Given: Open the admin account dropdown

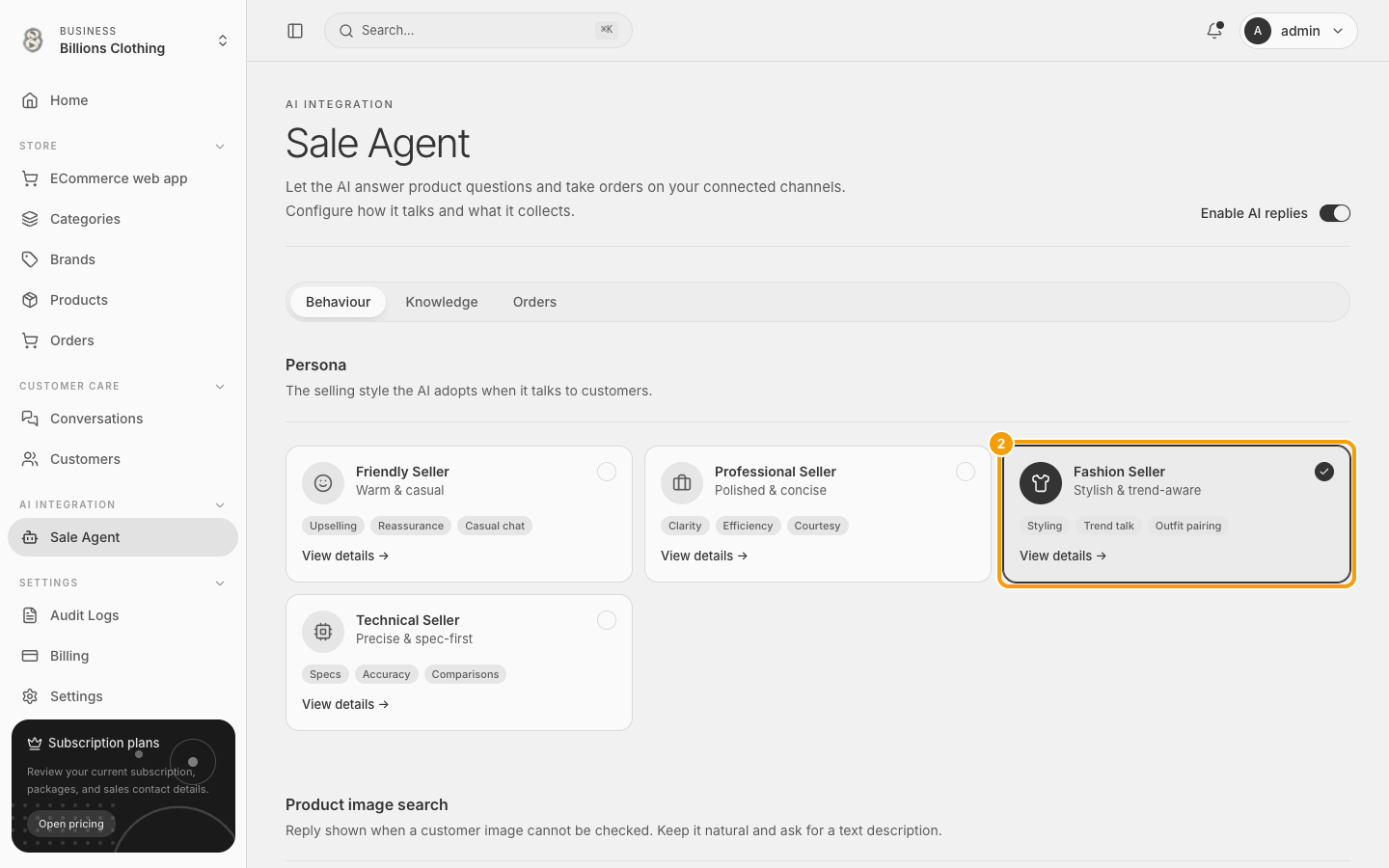Looking at the screenshot, I should point(1298,31).
